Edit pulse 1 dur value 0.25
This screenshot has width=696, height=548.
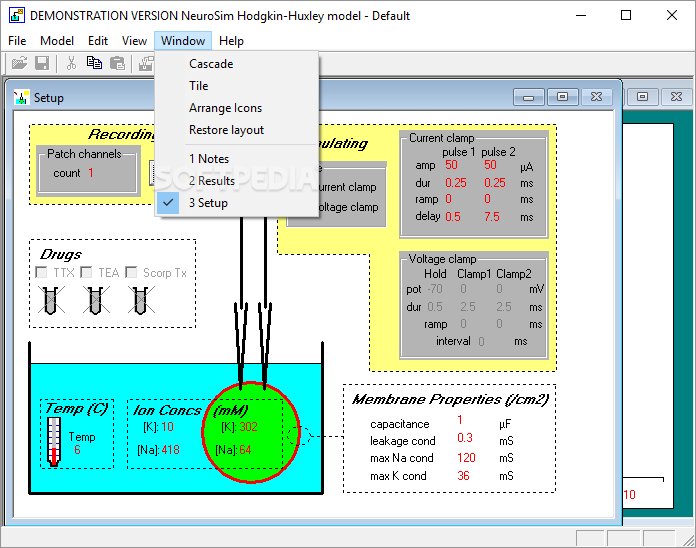coord(456,183)
